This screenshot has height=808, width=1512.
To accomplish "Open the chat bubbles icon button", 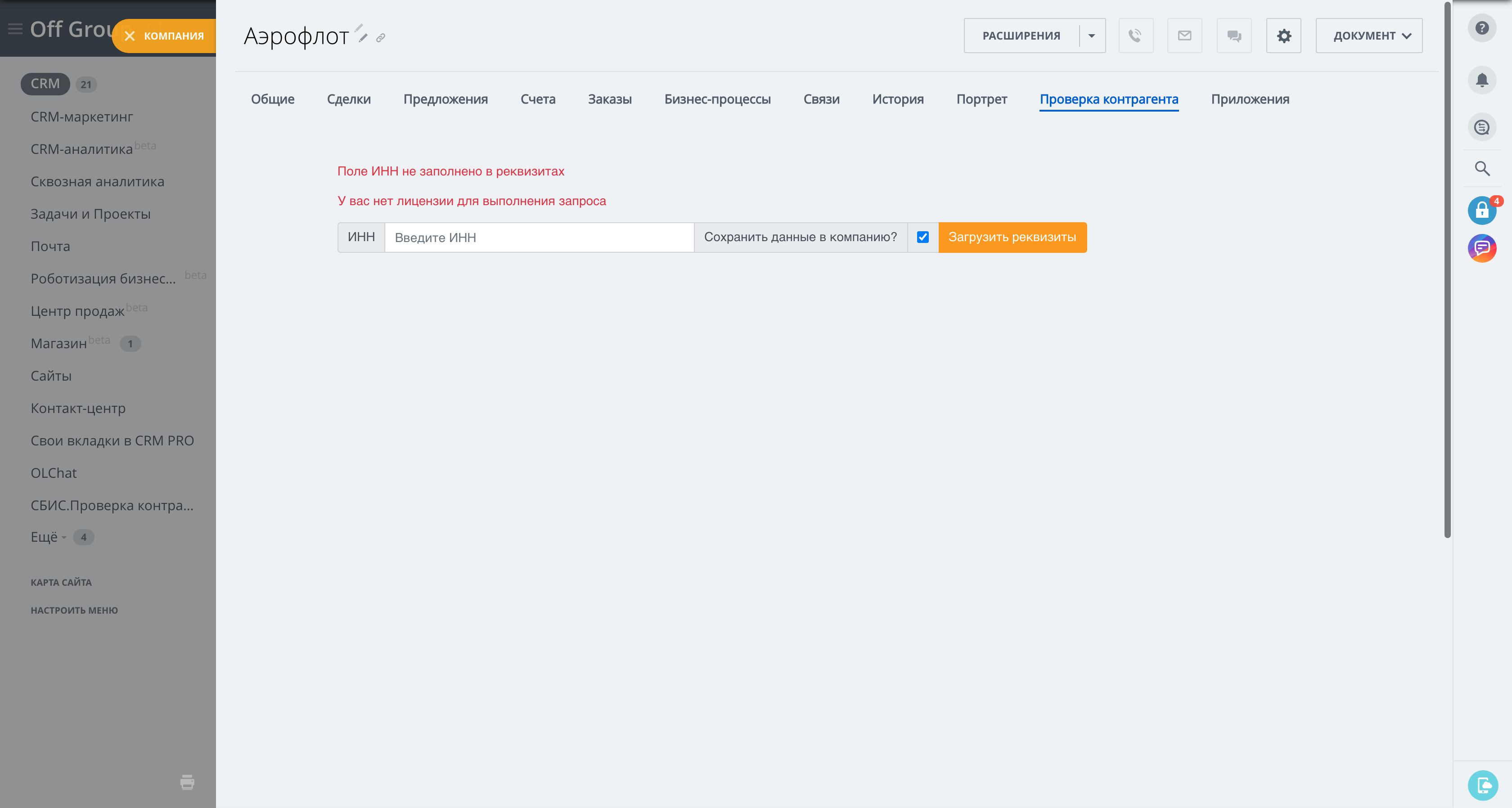I will (x=1234, y=36).
